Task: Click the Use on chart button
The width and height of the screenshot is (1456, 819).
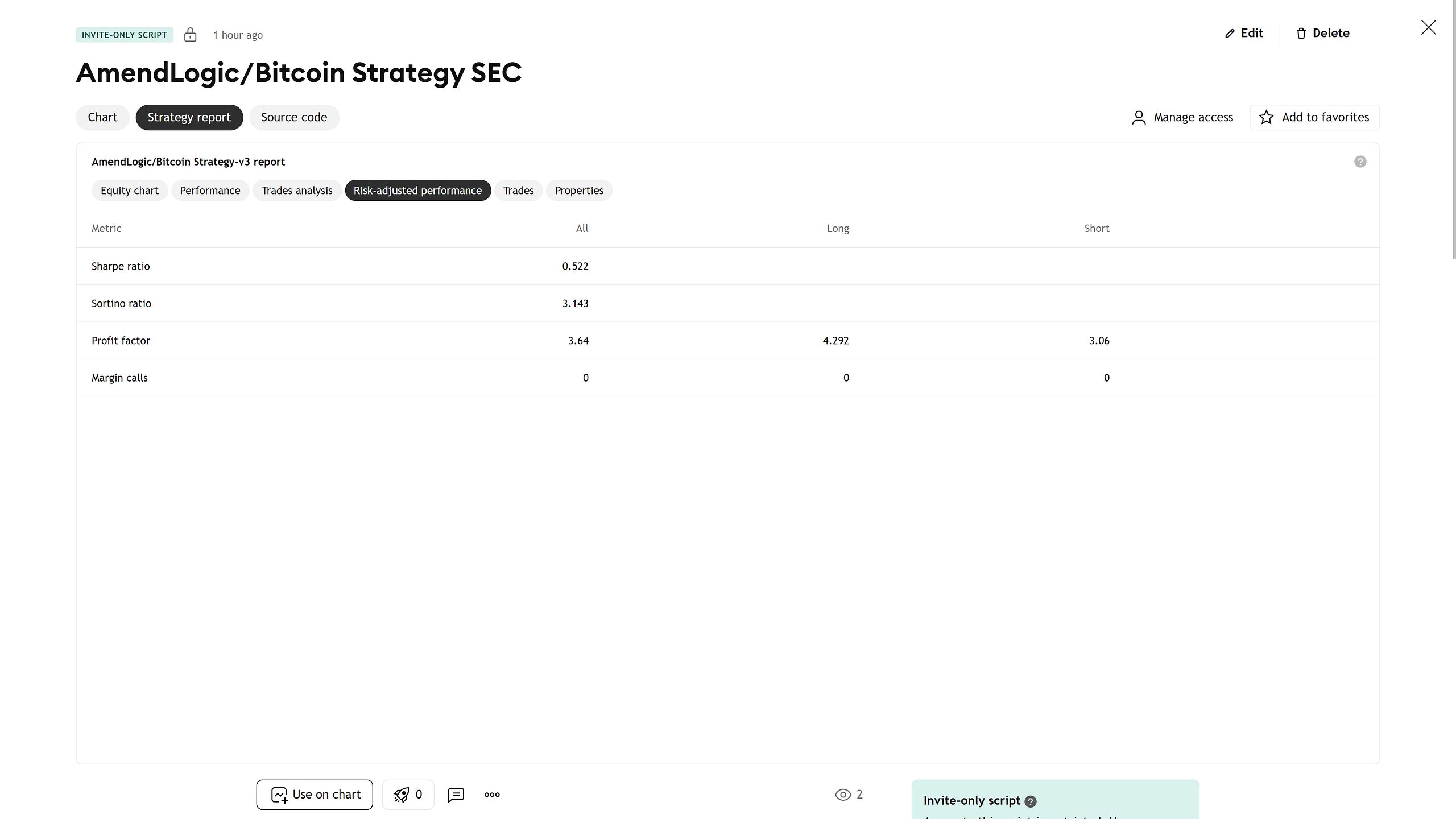Action: [315, 795]
